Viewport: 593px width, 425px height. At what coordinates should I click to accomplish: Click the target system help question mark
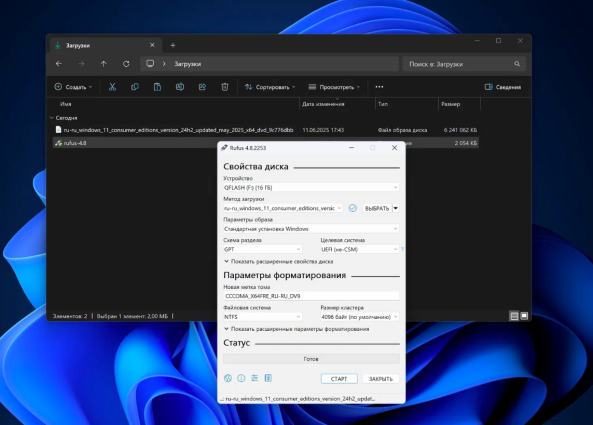point(402,249)
